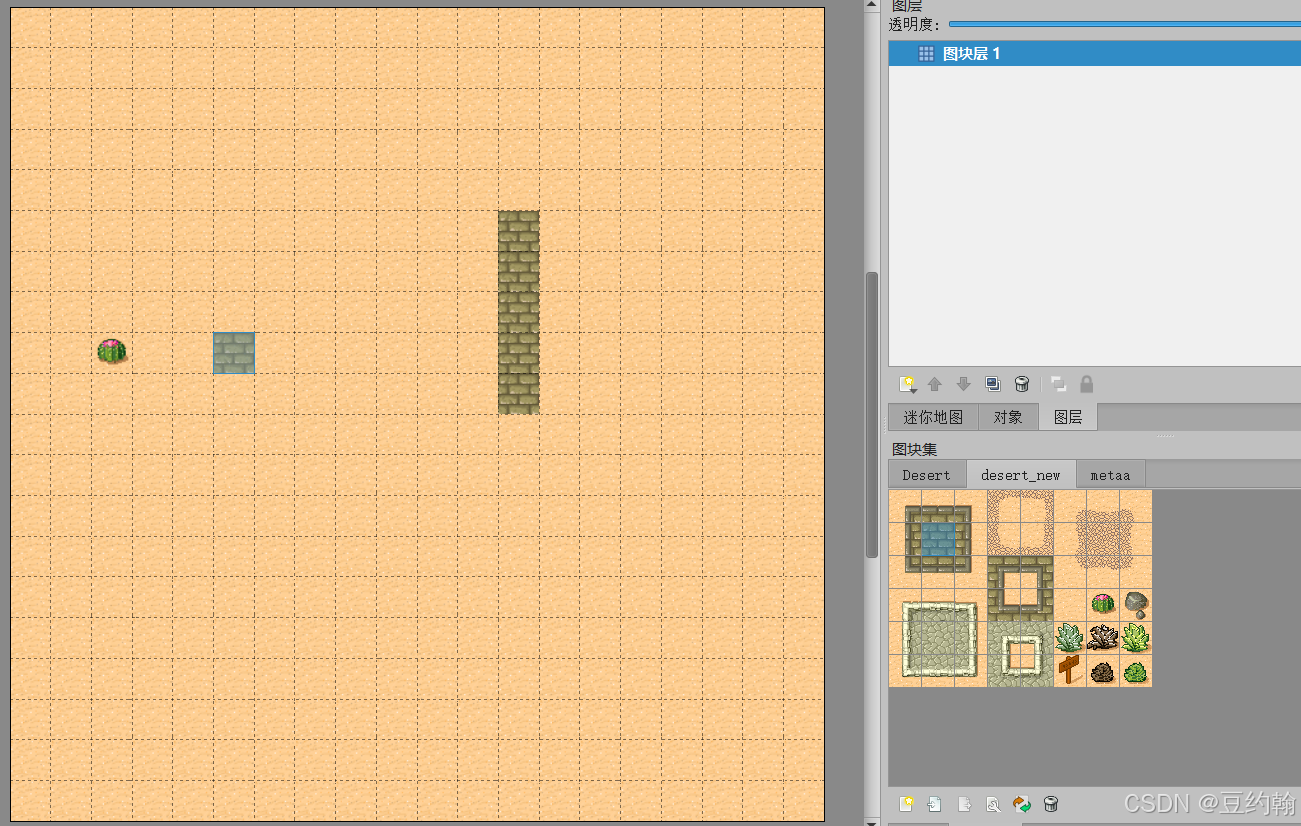Pick the blue water tile in the tileset
This screenshot has height=826, width=1301.
[x=938, y=539]
